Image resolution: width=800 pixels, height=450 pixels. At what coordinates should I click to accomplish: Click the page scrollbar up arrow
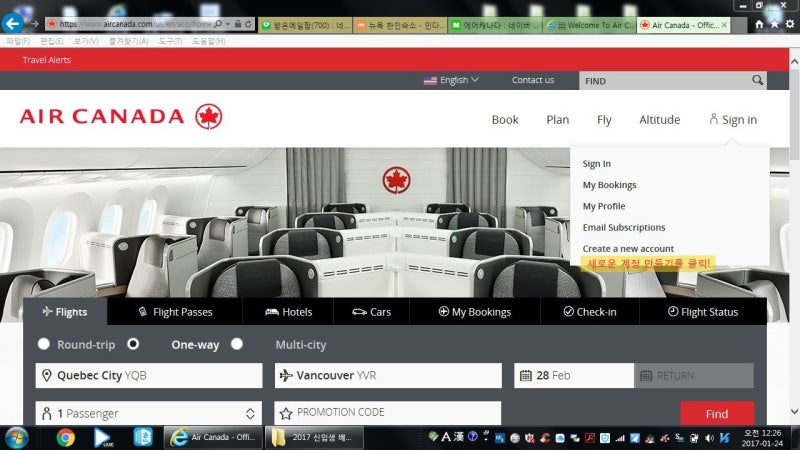click(x=794, y=62)
